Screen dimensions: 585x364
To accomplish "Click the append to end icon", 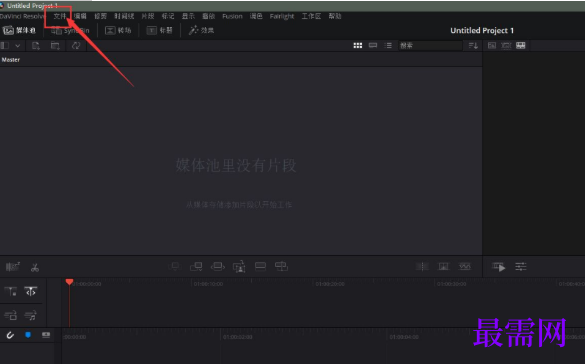I will 196,266.
